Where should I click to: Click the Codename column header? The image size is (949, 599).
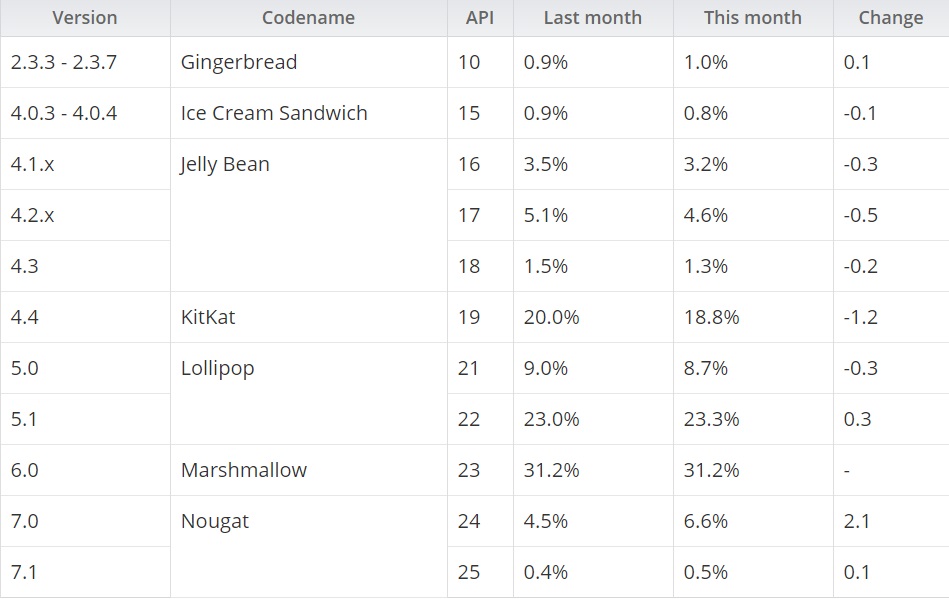(309, 18)
